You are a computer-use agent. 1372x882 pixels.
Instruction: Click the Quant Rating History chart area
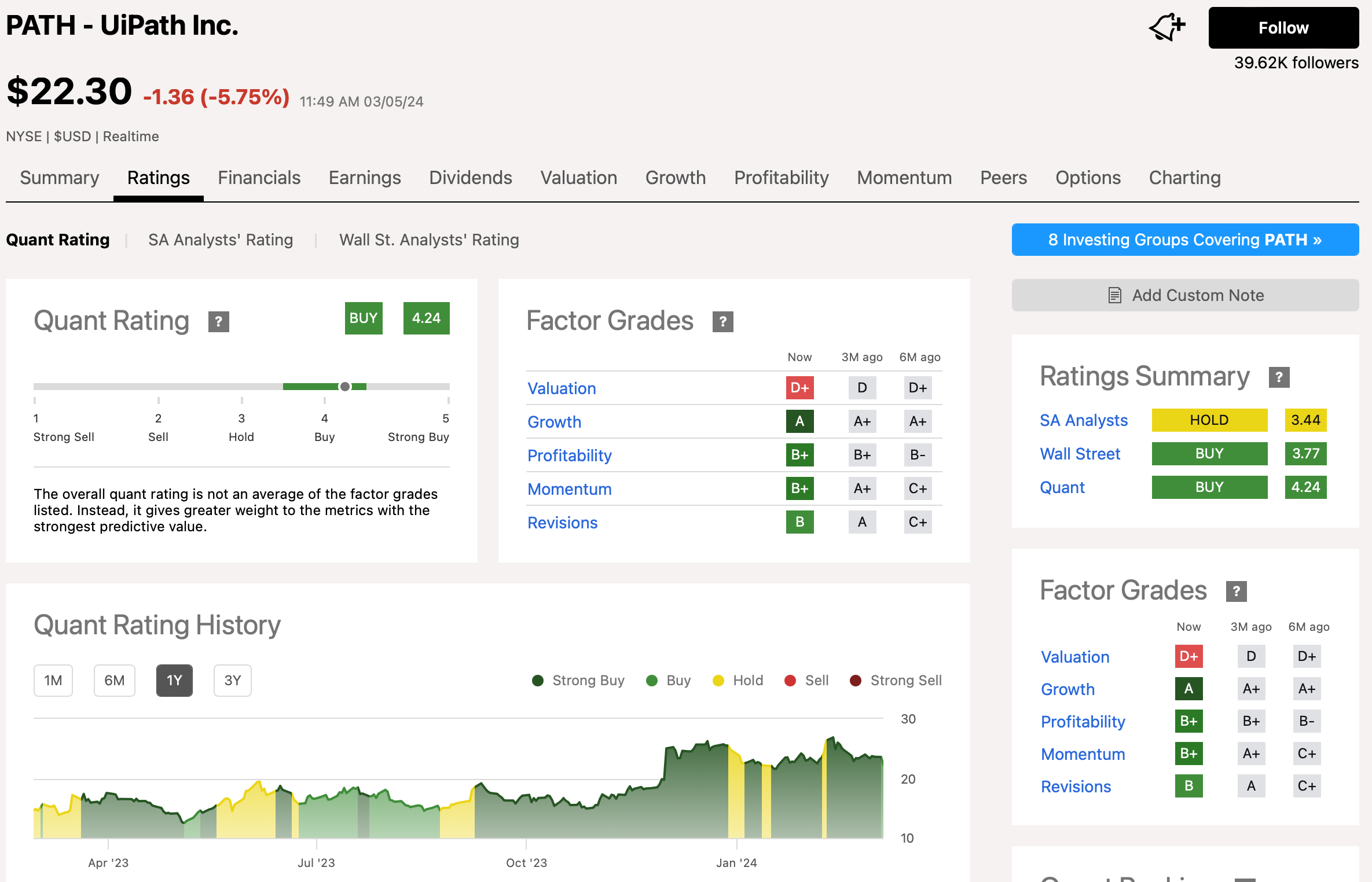(x=458, y=778)
